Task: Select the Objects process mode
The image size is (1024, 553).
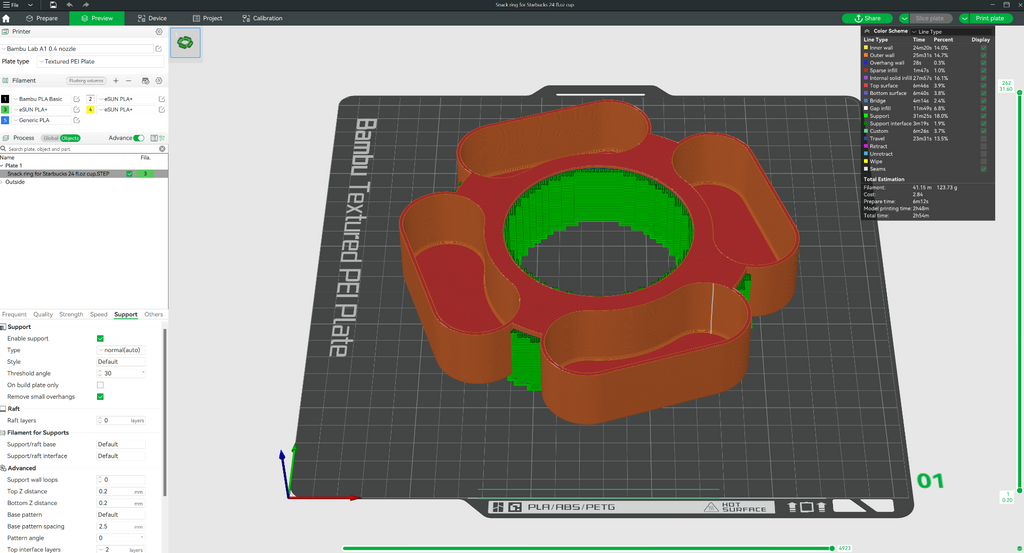Action: (70, 138)
